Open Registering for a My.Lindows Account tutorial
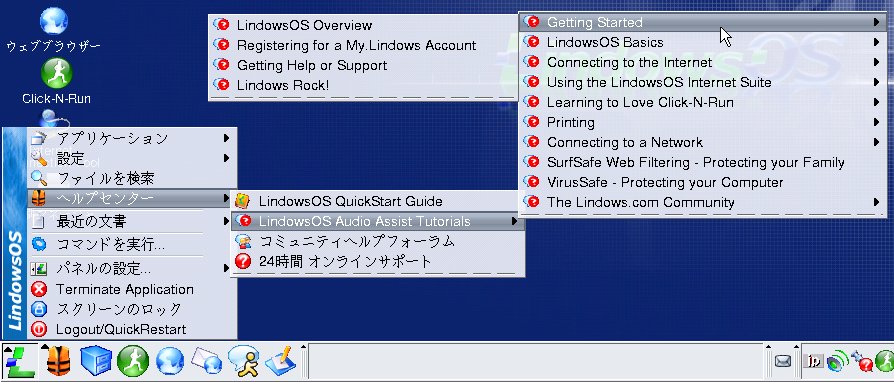The height and width of the screenshot is (382, 894). [363, 45]
